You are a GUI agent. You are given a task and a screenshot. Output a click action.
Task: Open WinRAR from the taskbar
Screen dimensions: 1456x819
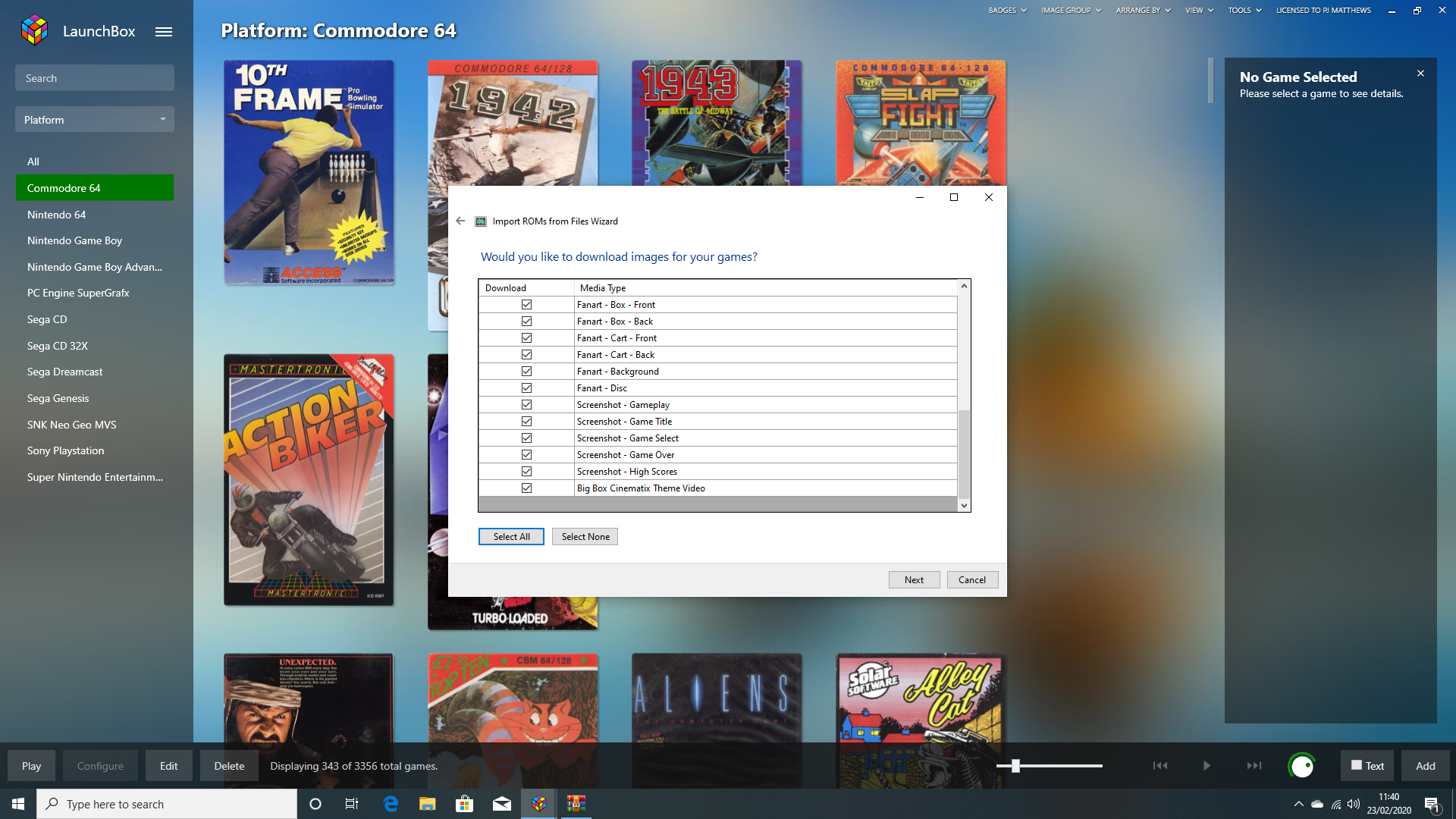(576, 804)
